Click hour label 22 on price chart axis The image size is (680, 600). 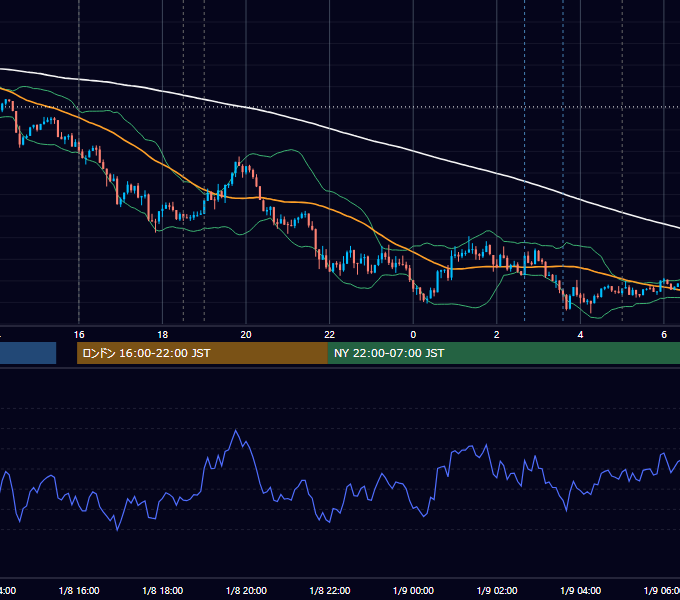click(x=330, y=335)
